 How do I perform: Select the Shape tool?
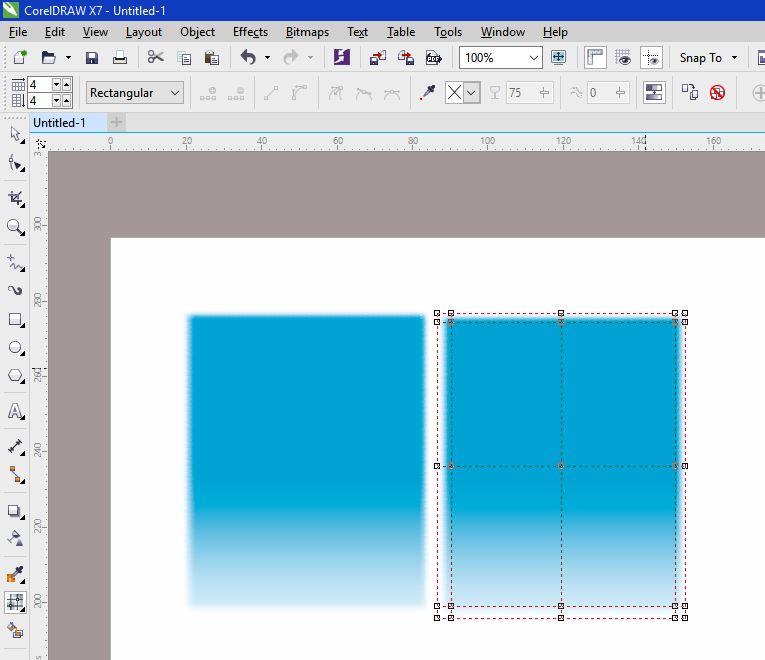click(16, 163)
